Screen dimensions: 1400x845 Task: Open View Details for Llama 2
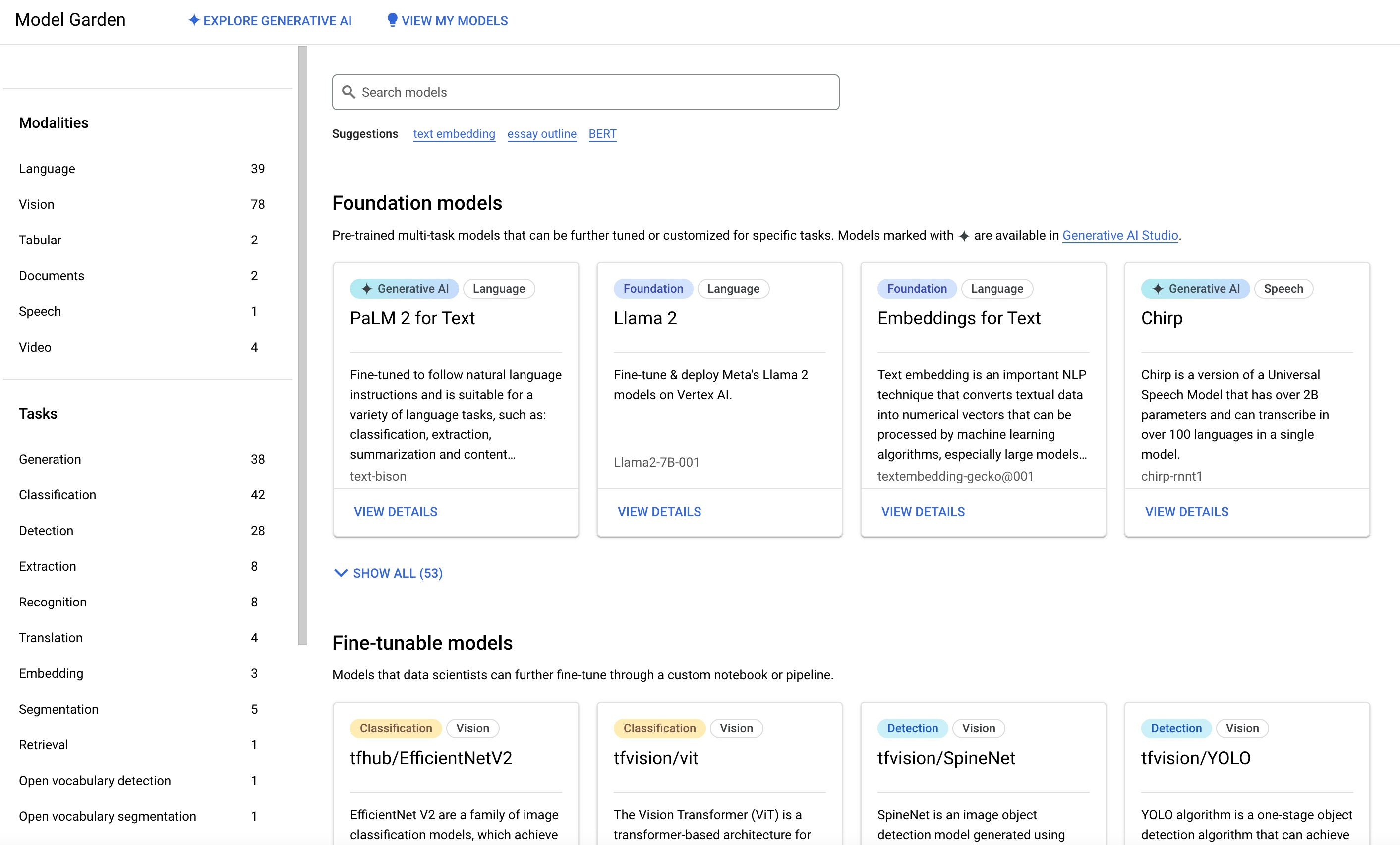pyautogui.click(x=659, y=512)
